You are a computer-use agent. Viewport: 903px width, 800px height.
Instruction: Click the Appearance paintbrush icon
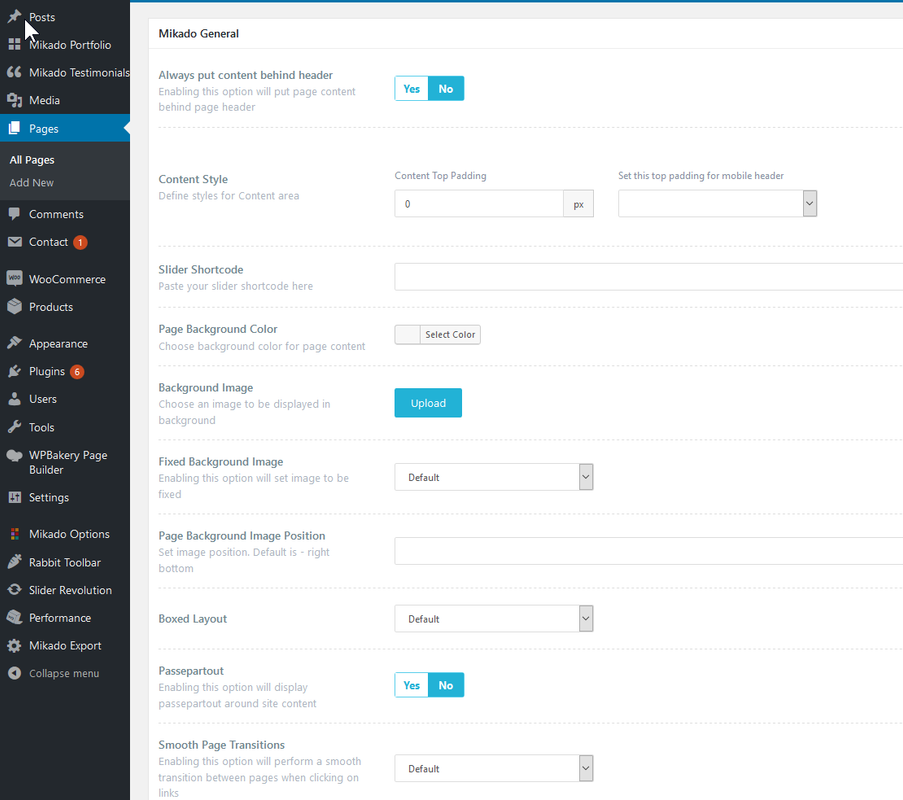(14, 343)
